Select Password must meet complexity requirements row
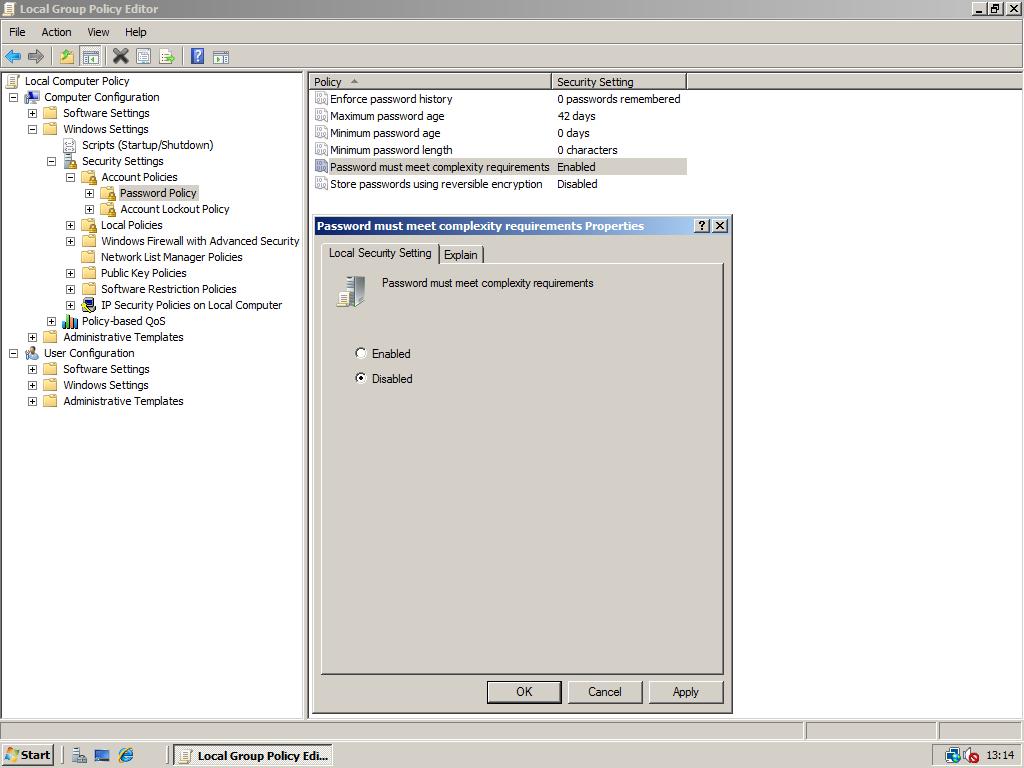 pyautogui.click(x=500, y=167)
